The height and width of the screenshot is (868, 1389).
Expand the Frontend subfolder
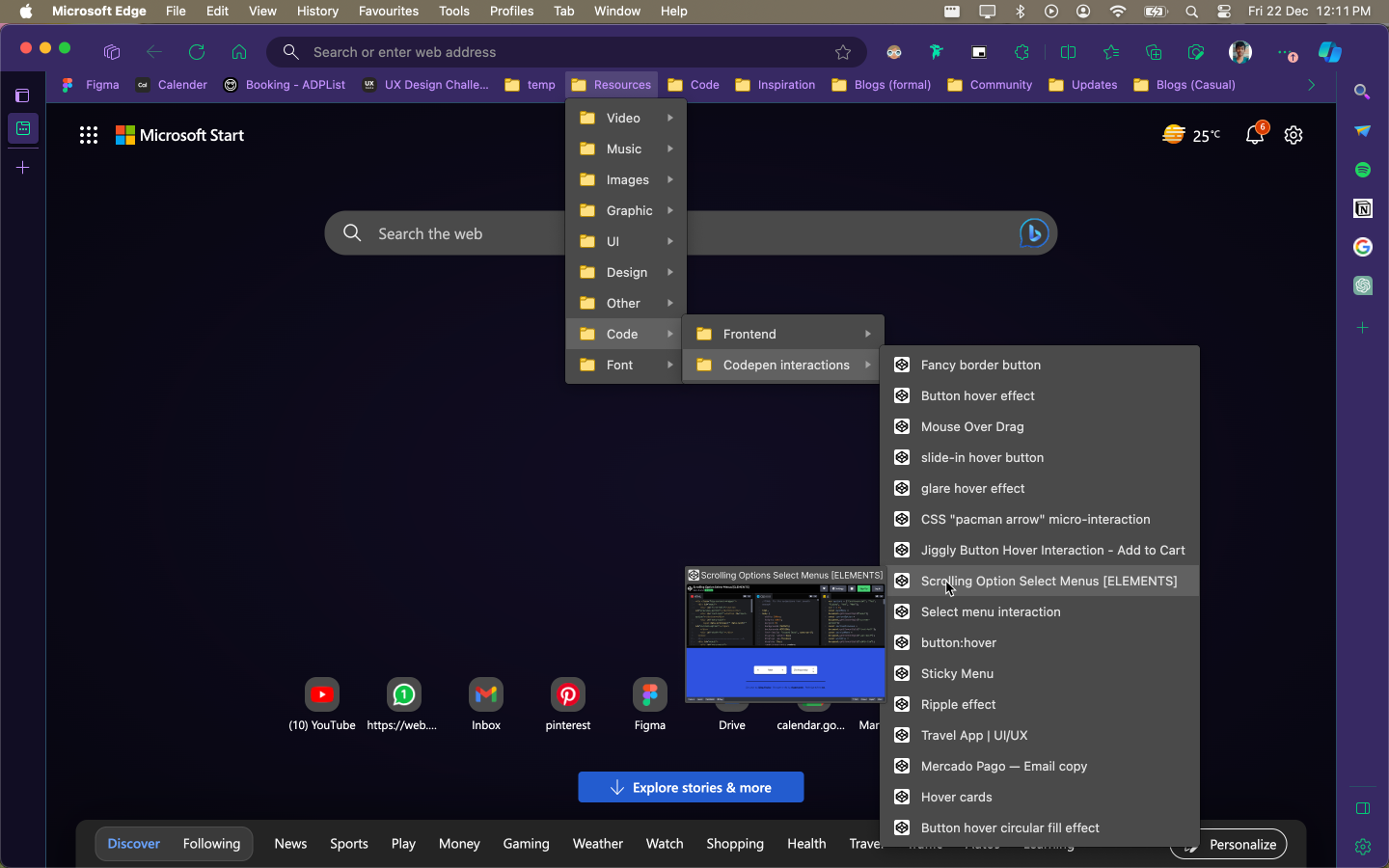tap(783, 334)
